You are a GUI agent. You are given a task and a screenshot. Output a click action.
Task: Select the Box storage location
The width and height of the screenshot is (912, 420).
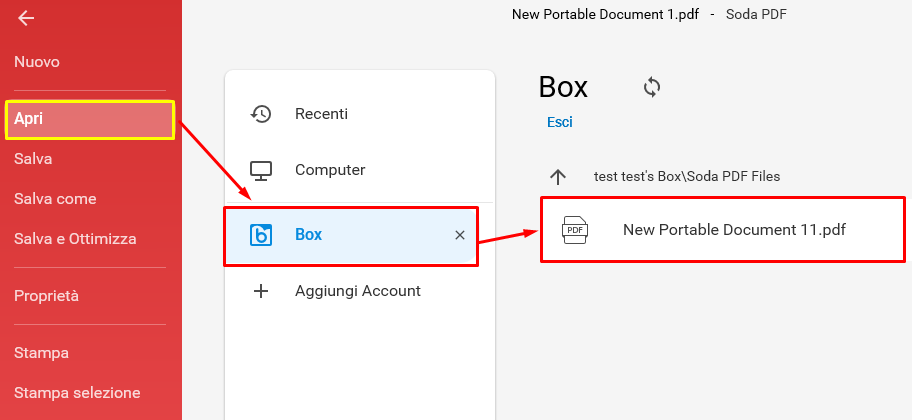click(351, 235)
